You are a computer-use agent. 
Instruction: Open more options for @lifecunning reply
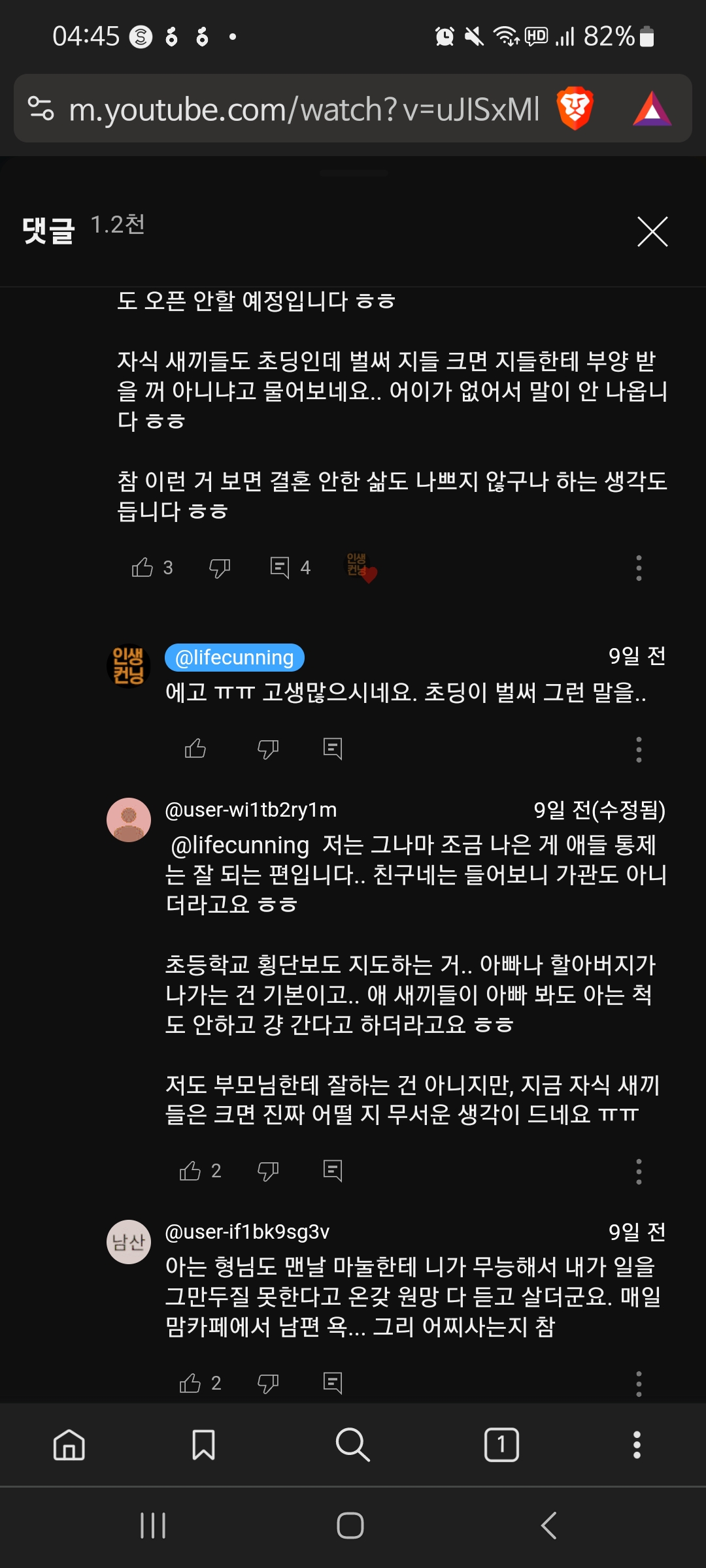(639, 749)
